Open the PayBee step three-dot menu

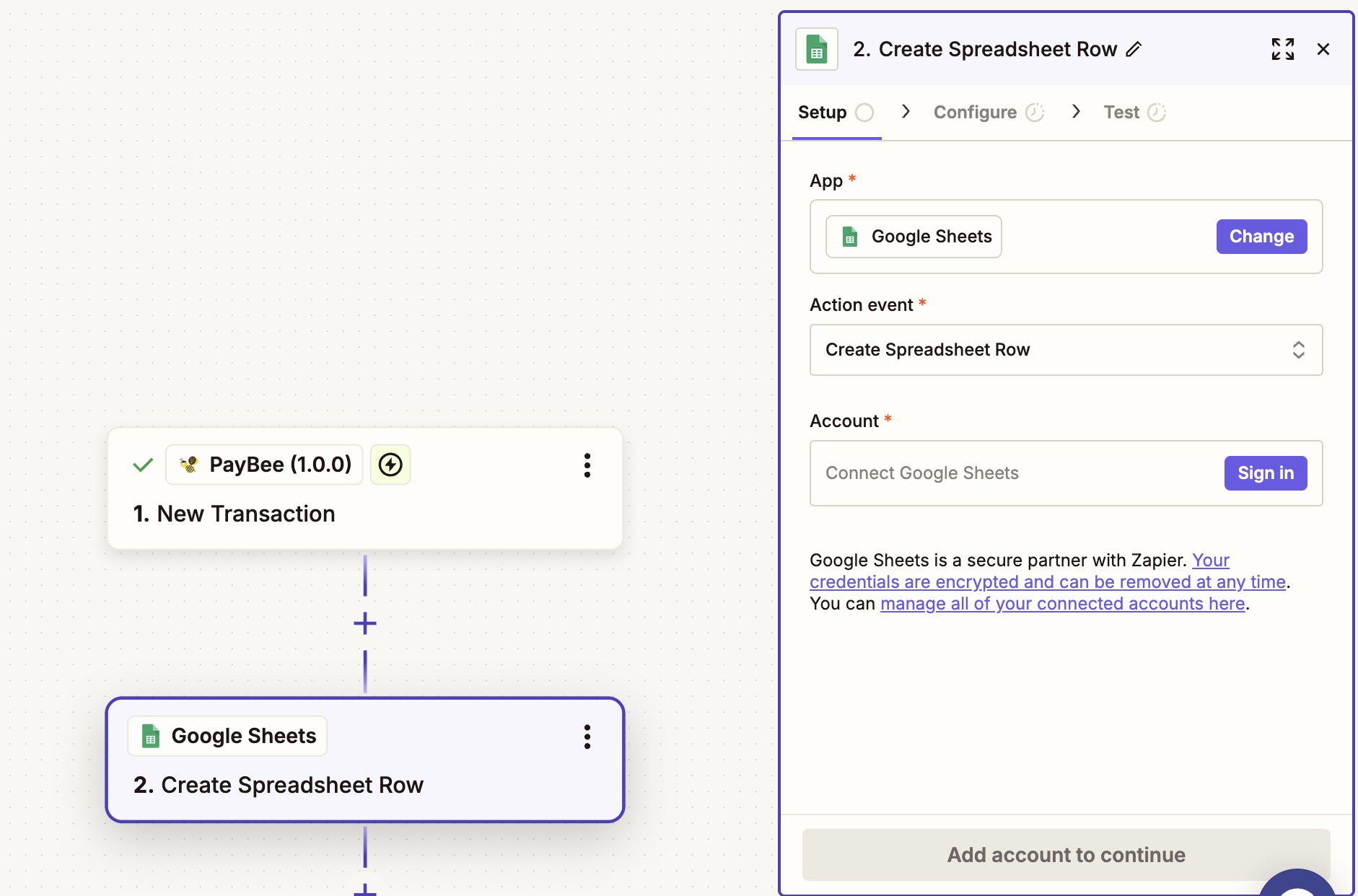click(x=587, y=465)
